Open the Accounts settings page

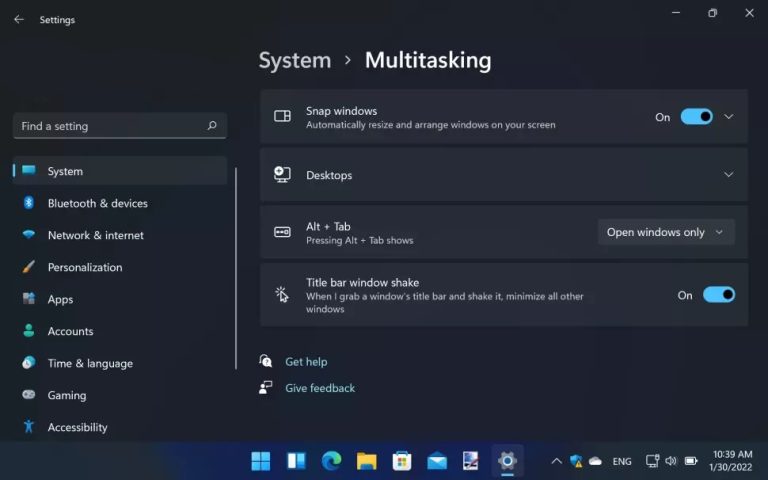(70, 331)
